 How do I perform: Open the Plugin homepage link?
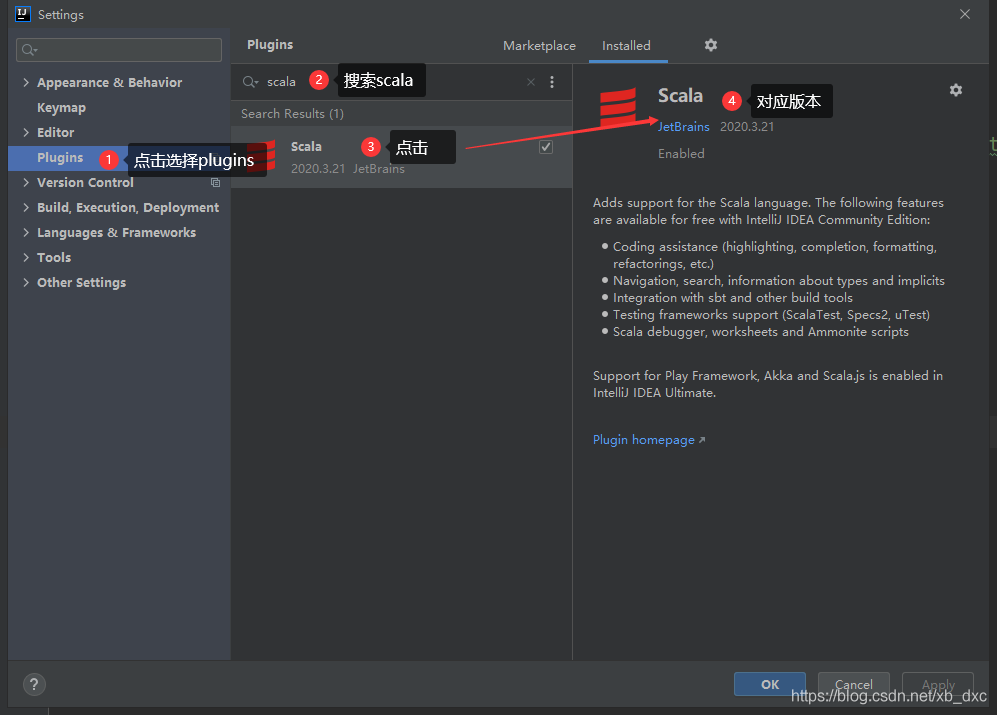point(649,440)
